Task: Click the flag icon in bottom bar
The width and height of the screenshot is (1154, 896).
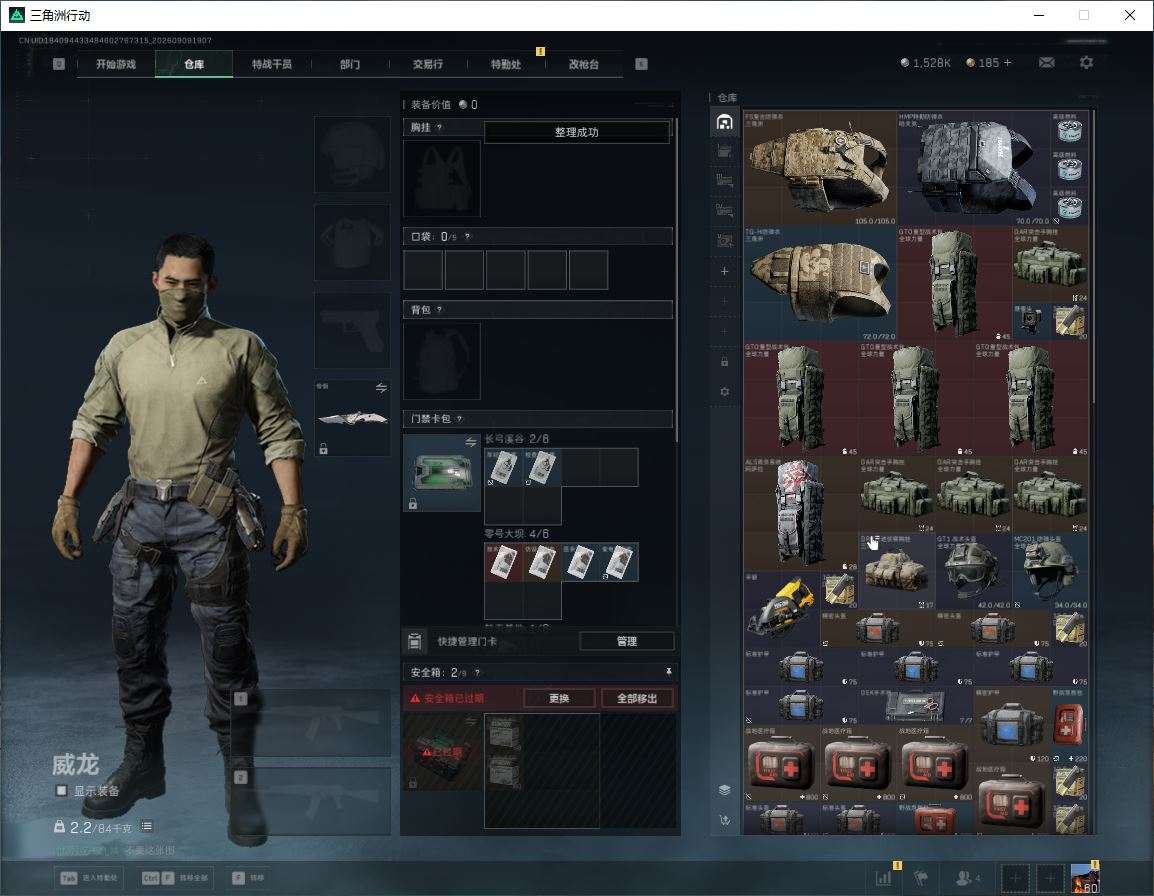Action: click(x=920, y=877)
